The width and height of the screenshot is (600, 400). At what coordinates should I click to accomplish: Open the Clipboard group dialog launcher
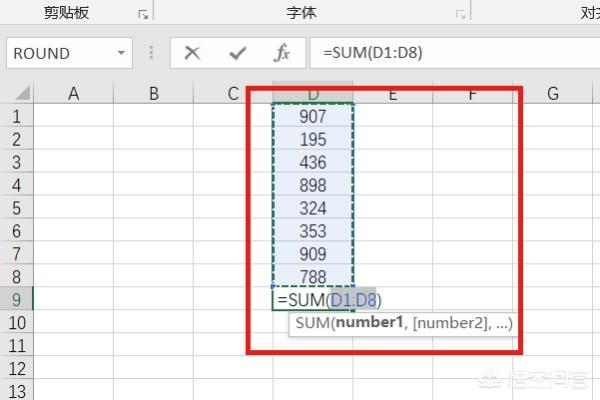coord(143,15)
